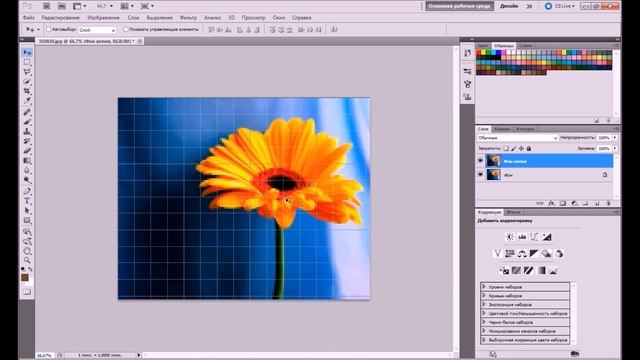Add a Curves adjustment from icon row
640x360 pixels.
[x=534, y=237]
